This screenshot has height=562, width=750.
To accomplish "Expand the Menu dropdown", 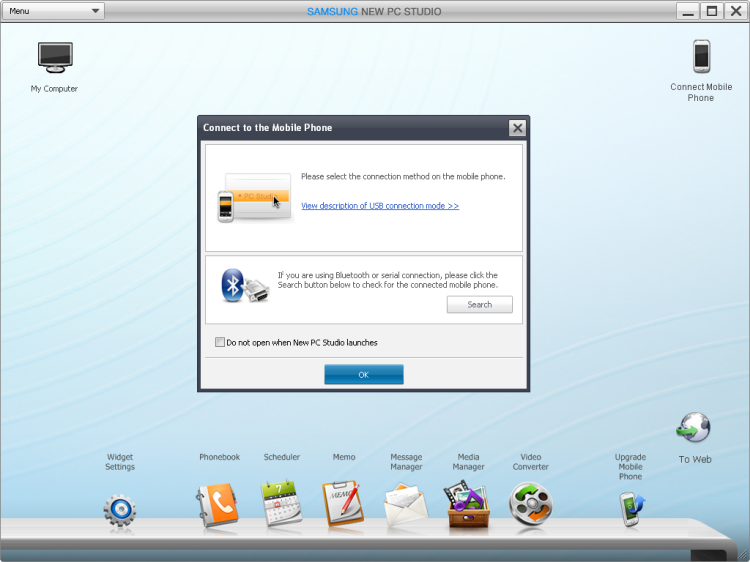I will (53, 11).
